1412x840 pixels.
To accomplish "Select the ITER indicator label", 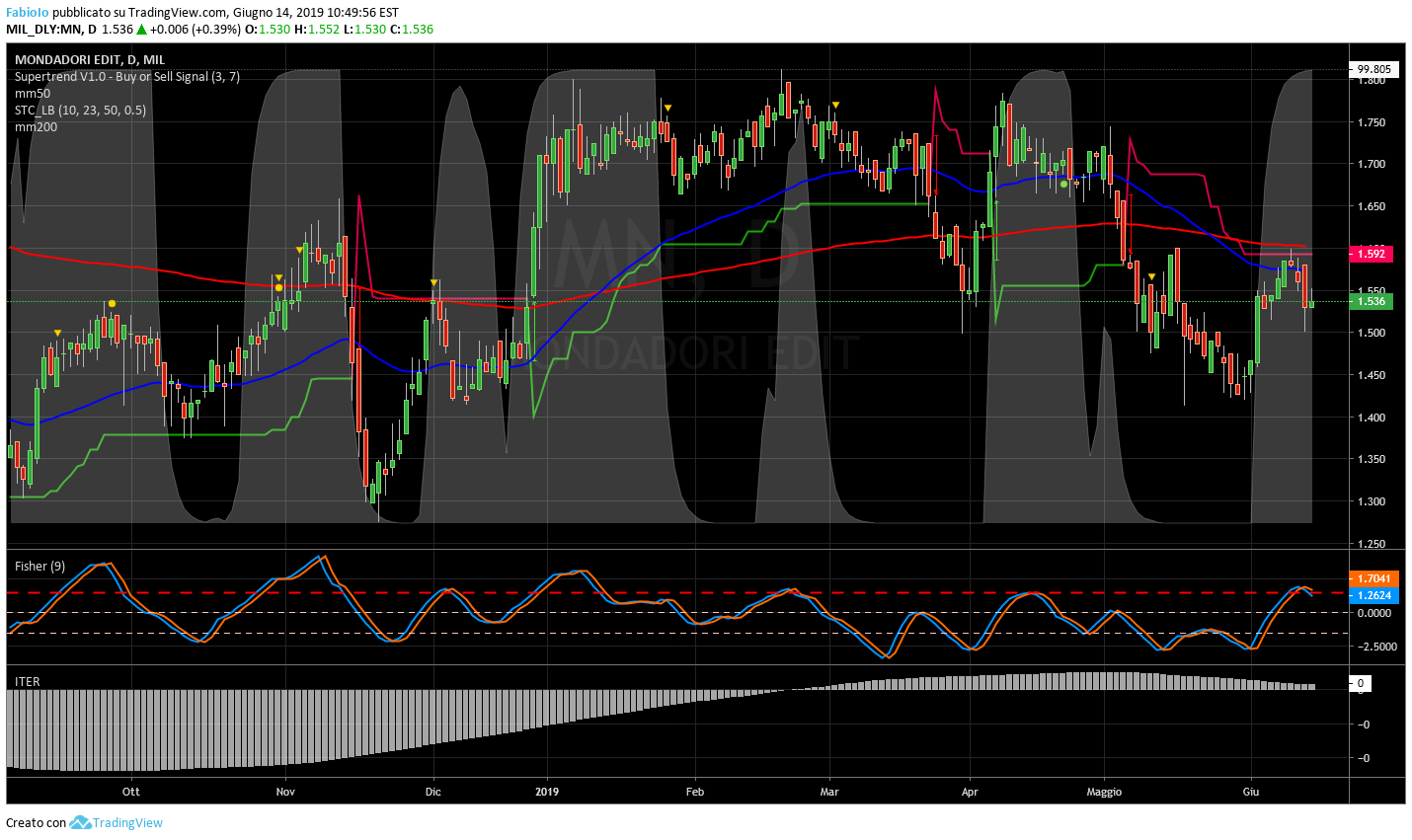I will click(x=28, y=682).
